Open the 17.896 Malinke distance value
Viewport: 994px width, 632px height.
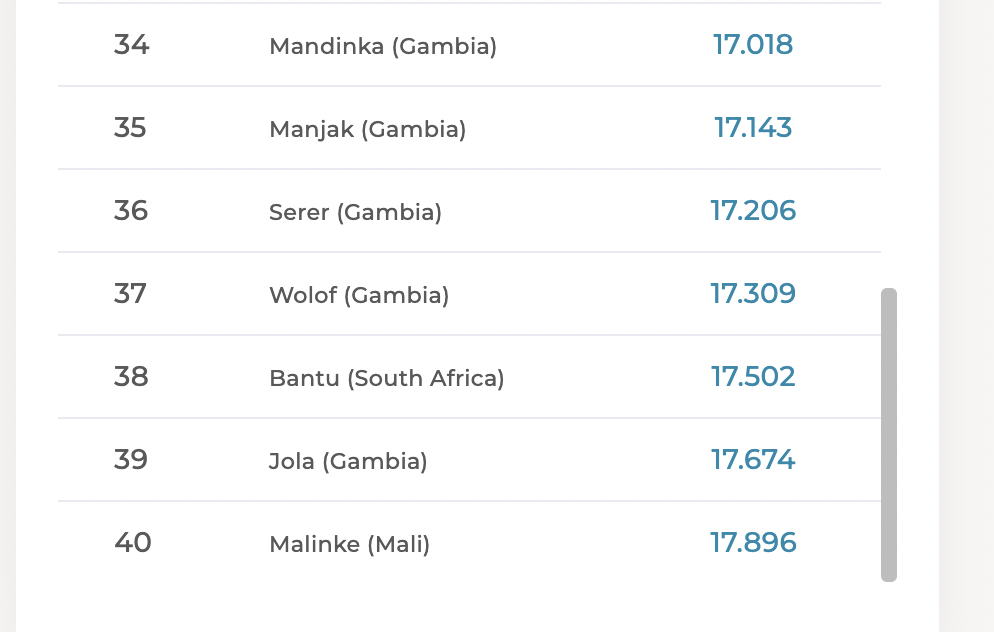coord(752,543)
